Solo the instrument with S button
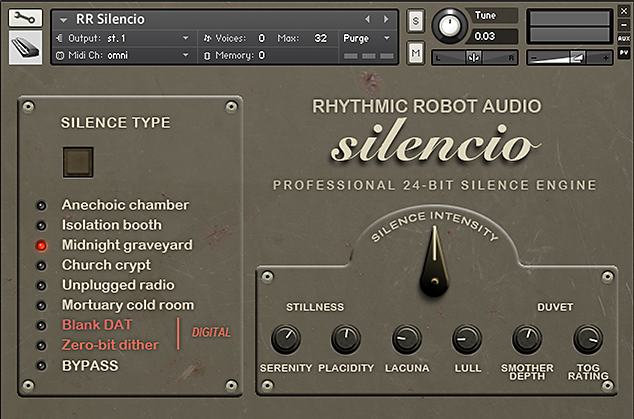The width and height of the screenshot is (634, 419). pos(415,21)
